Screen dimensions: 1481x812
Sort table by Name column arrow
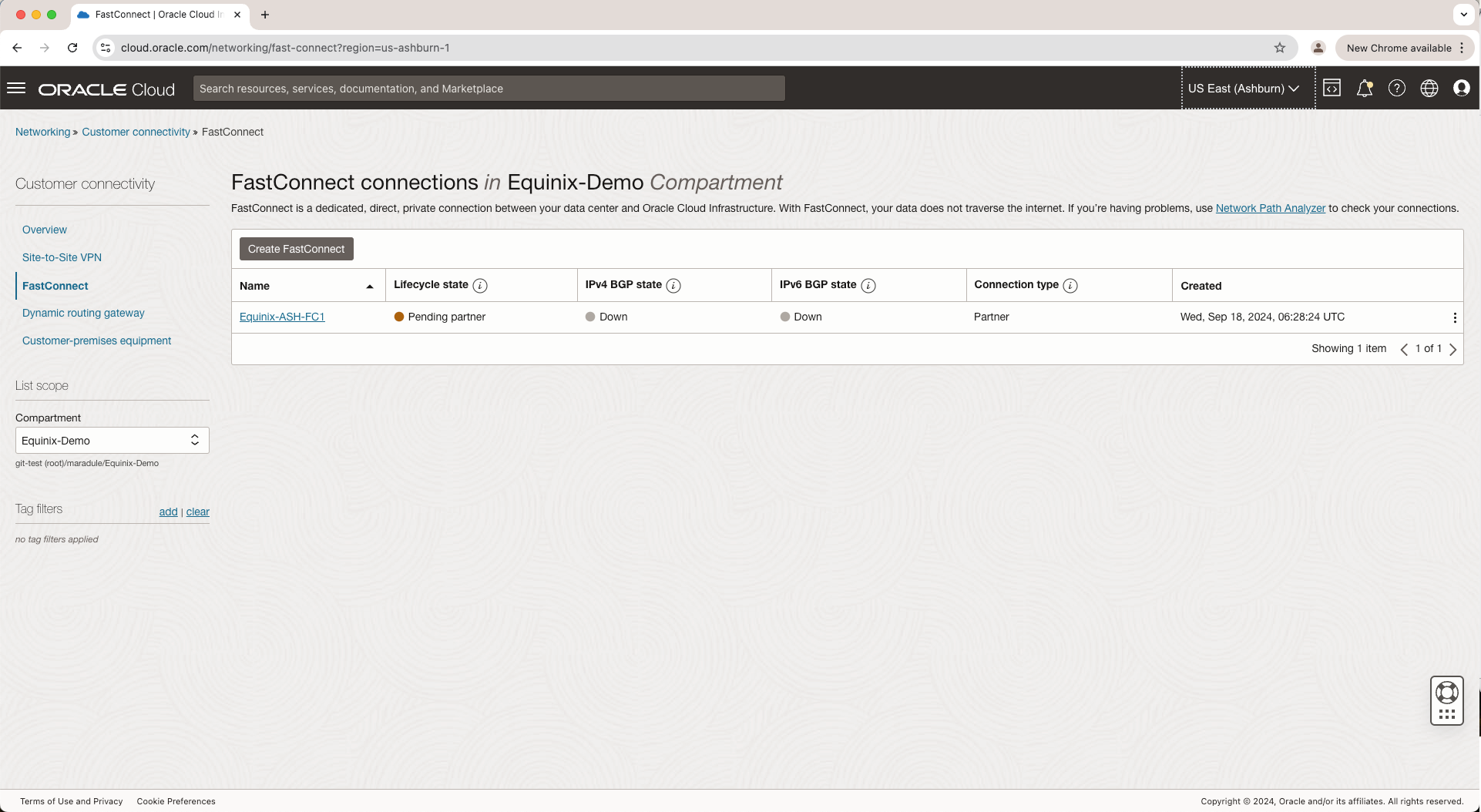point(370,287)
